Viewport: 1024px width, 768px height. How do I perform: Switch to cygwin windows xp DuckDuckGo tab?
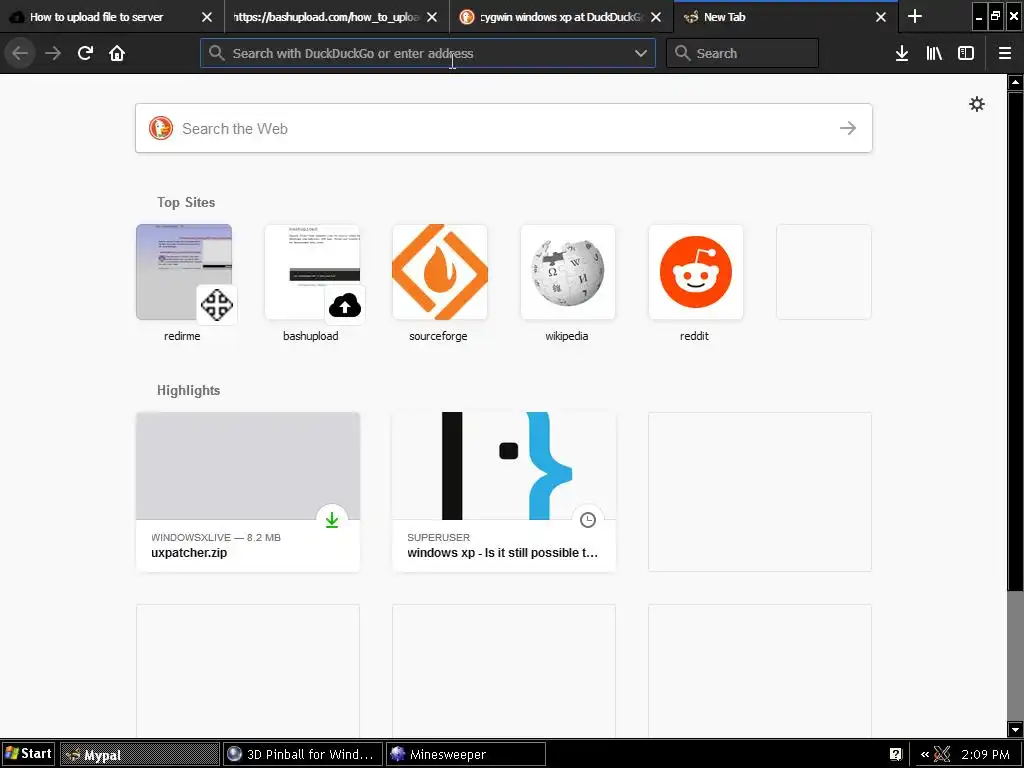click(562, 17)
